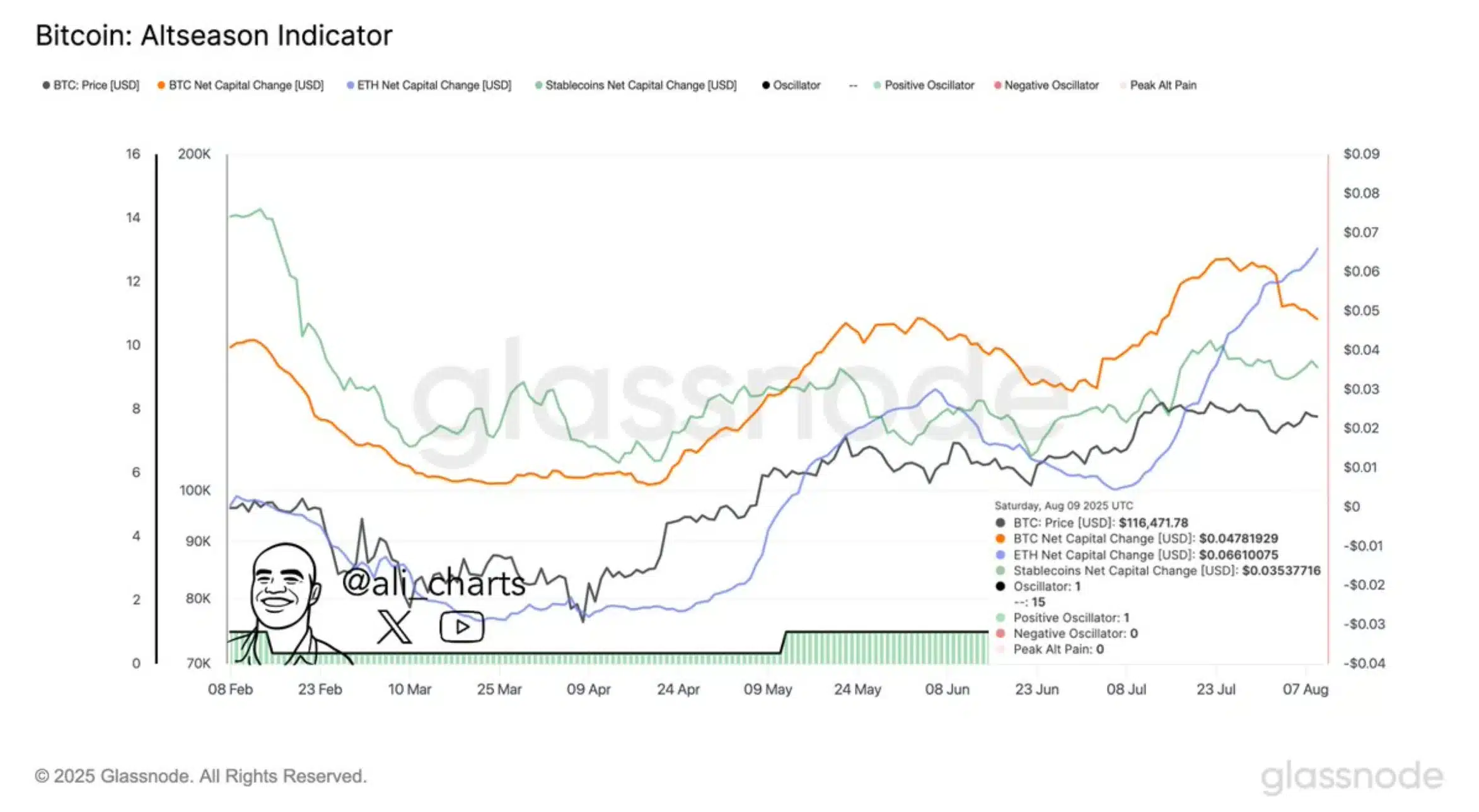Screen dimensions: 1479x812
Task: Click the 100K label on the price axis
Action: [x=195, y=490]
